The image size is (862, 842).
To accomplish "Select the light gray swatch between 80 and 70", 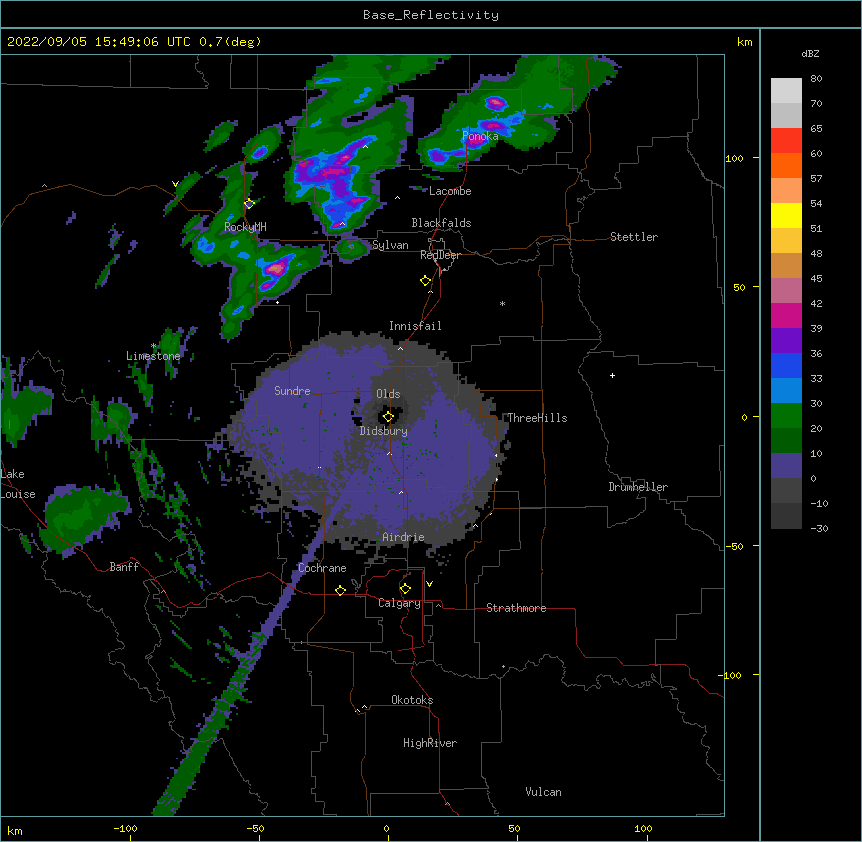I will [x=786, y=91].
